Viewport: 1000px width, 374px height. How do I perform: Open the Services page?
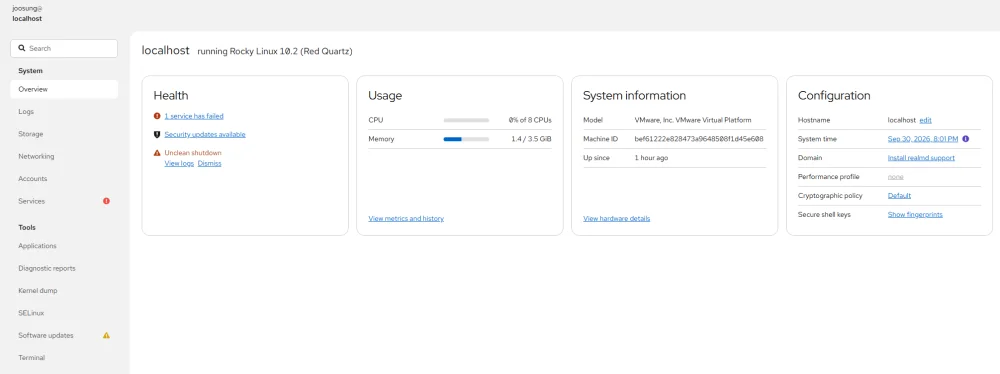64,201
